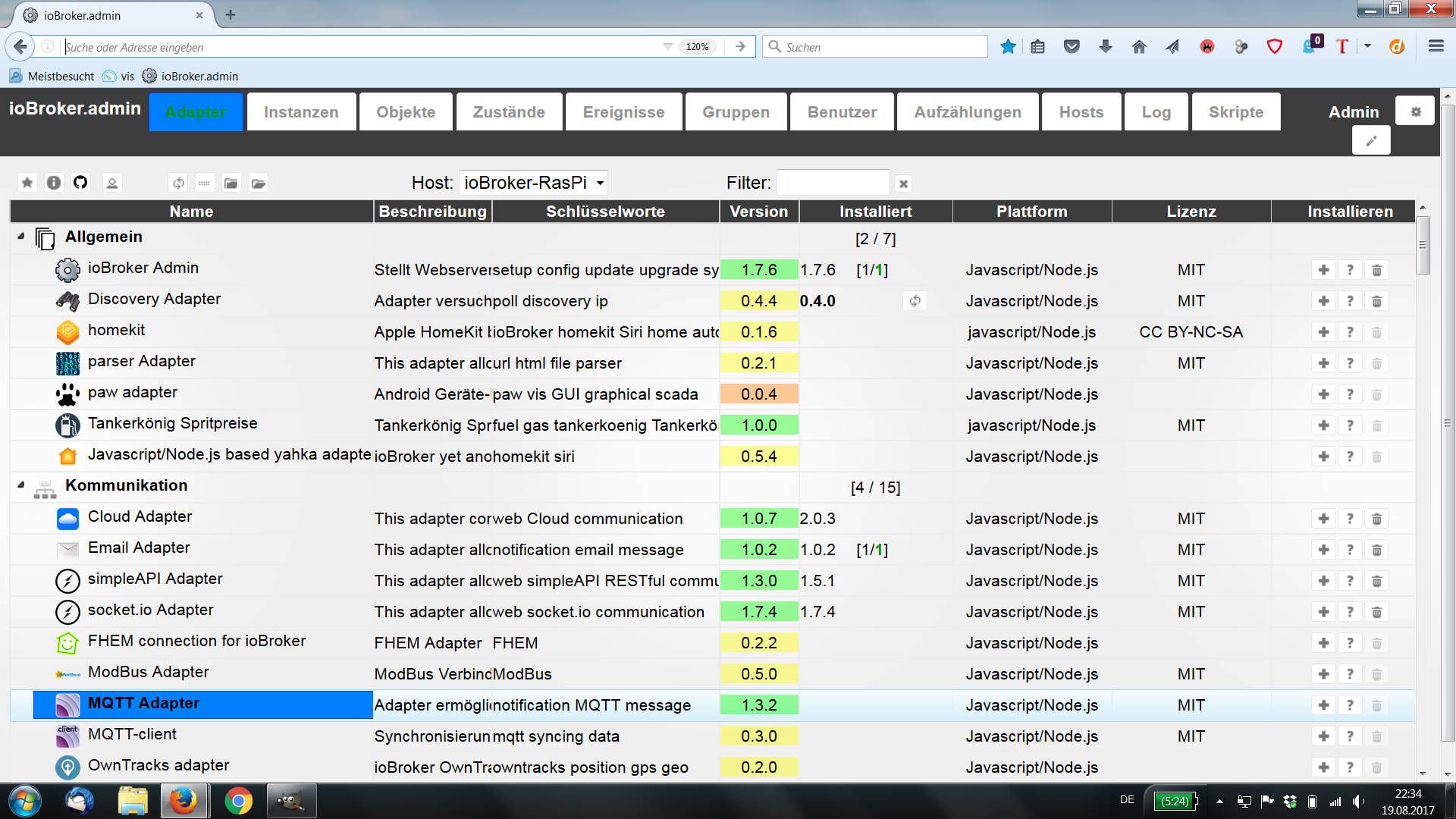Collapse the Allgemein group
1456x819 pixels.
[x=21, y=237]
